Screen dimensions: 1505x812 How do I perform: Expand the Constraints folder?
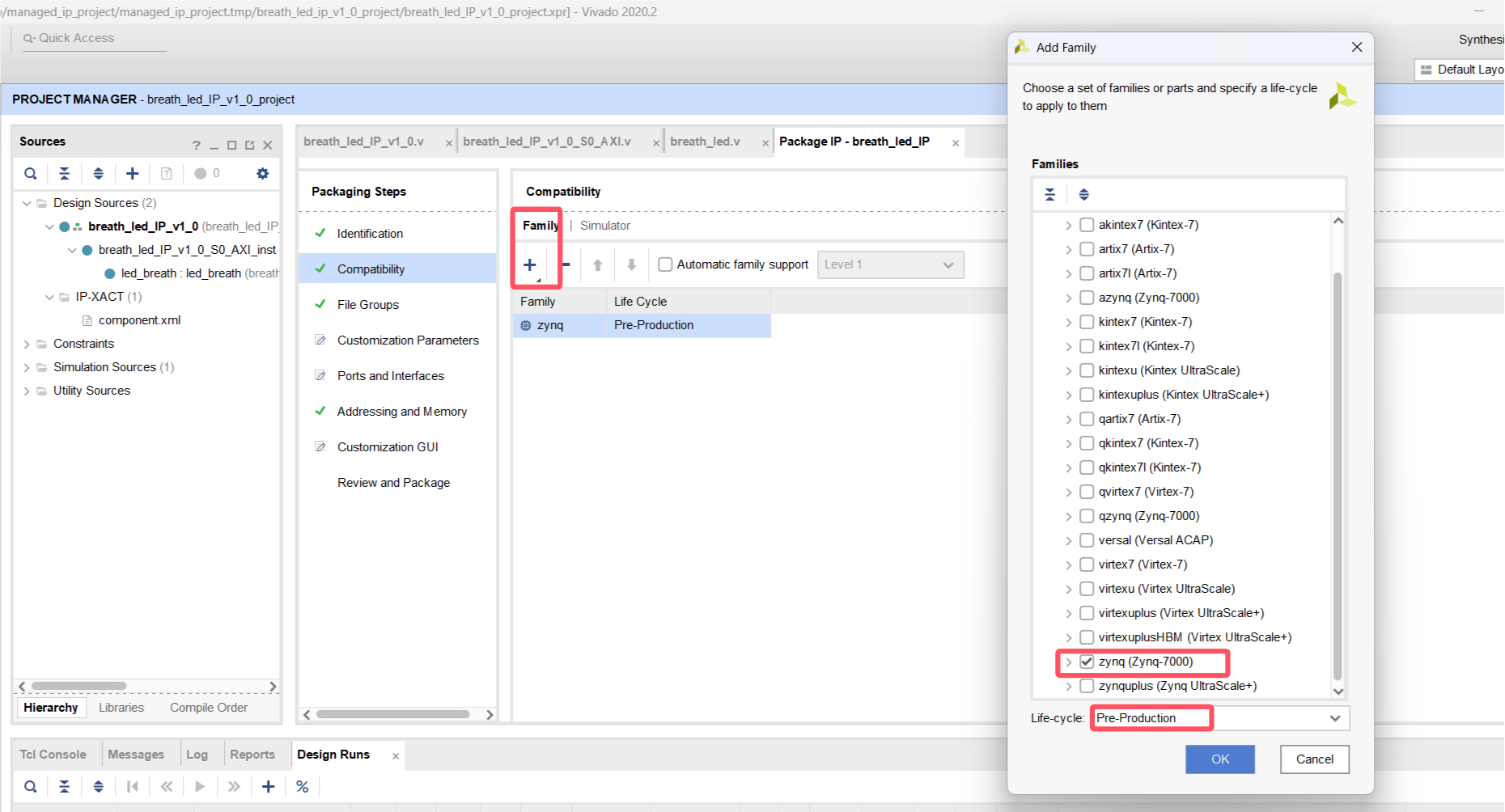27,344
